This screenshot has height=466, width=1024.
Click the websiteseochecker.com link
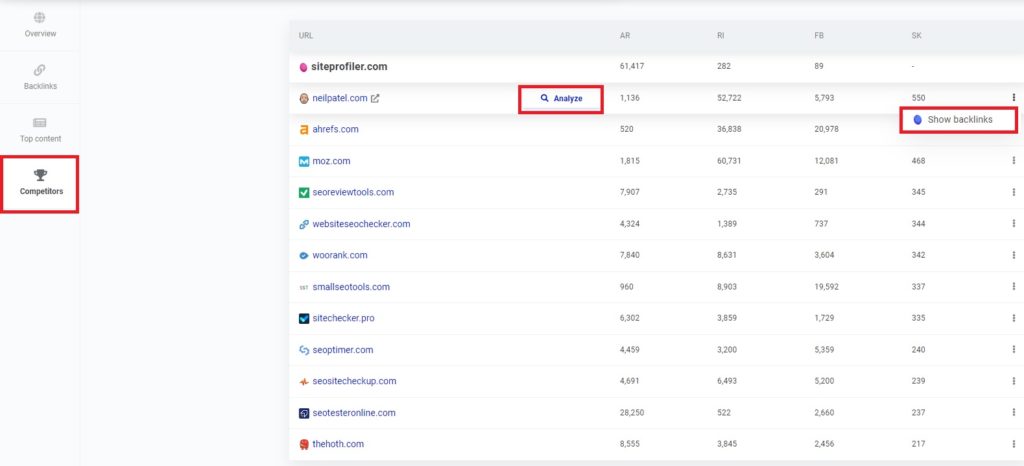361,224
